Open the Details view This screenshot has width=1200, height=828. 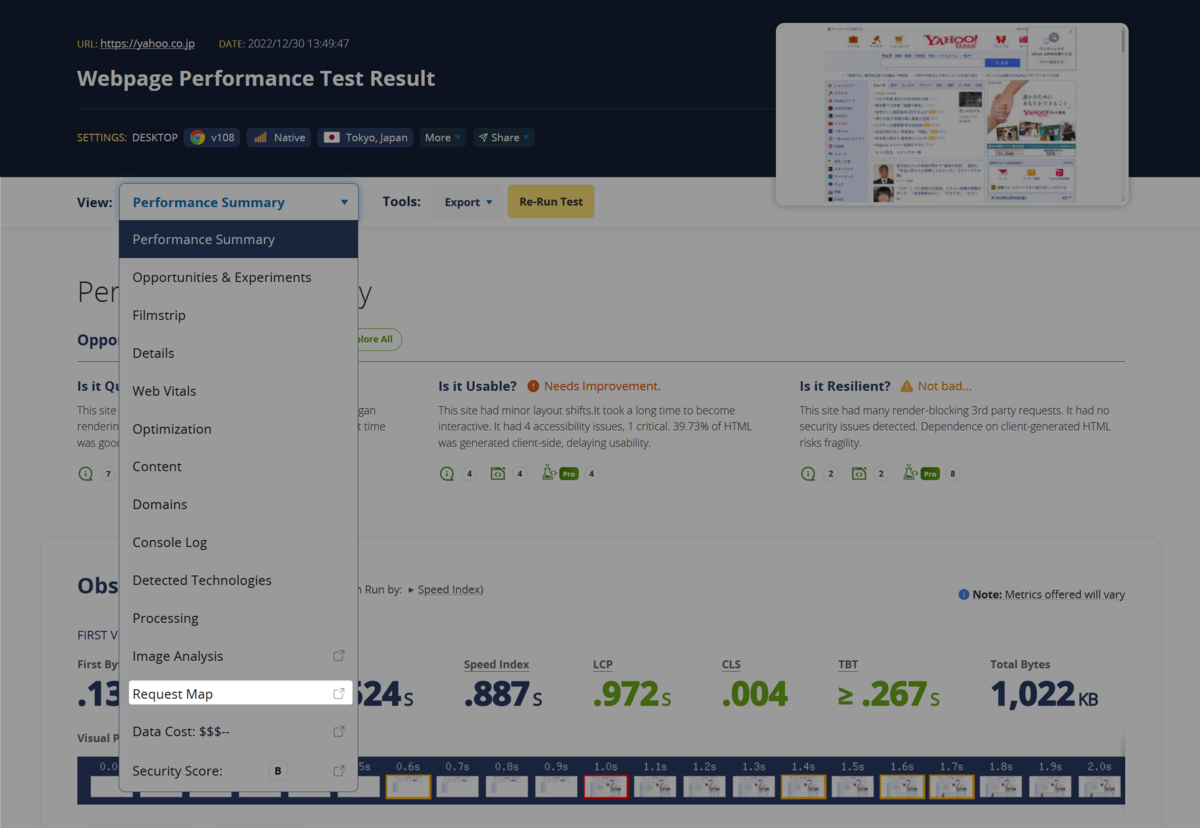239,353
